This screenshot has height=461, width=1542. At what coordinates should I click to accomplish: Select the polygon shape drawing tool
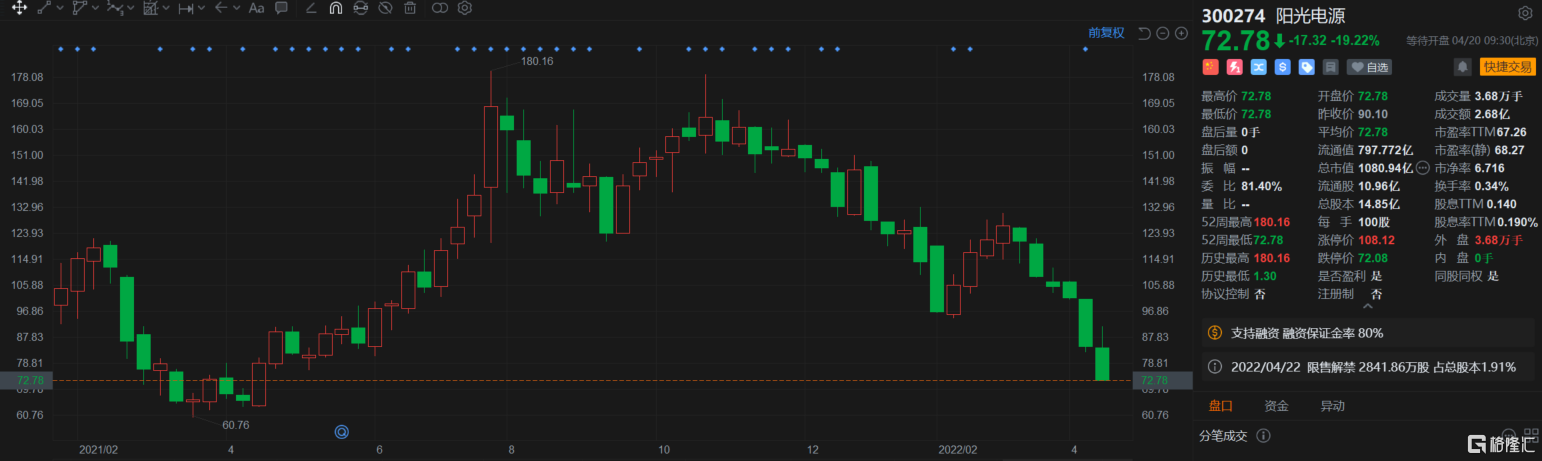pyautogui.click(x=80, y=8)
